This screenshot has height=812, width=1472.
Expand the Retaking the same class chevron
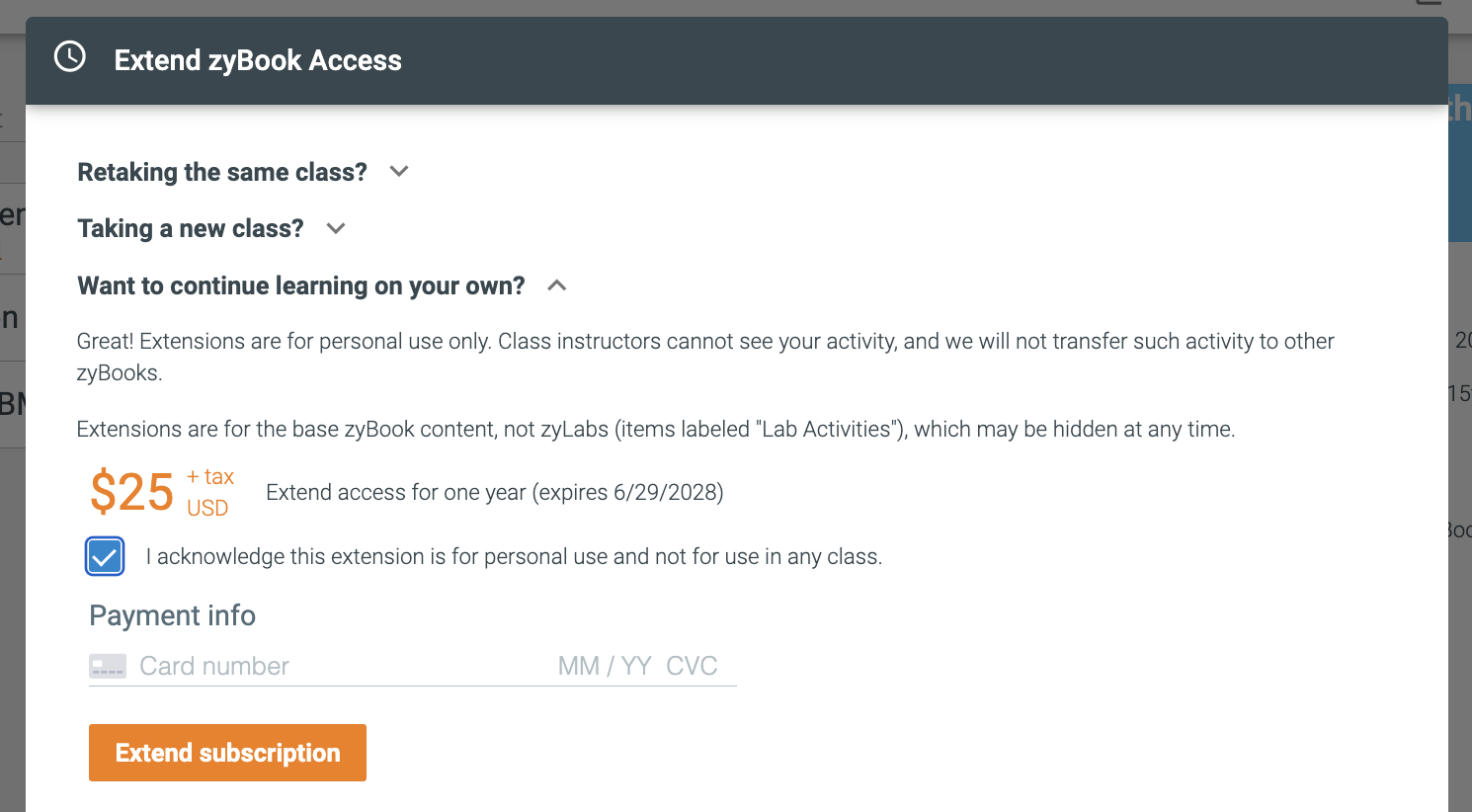point(399,171)
